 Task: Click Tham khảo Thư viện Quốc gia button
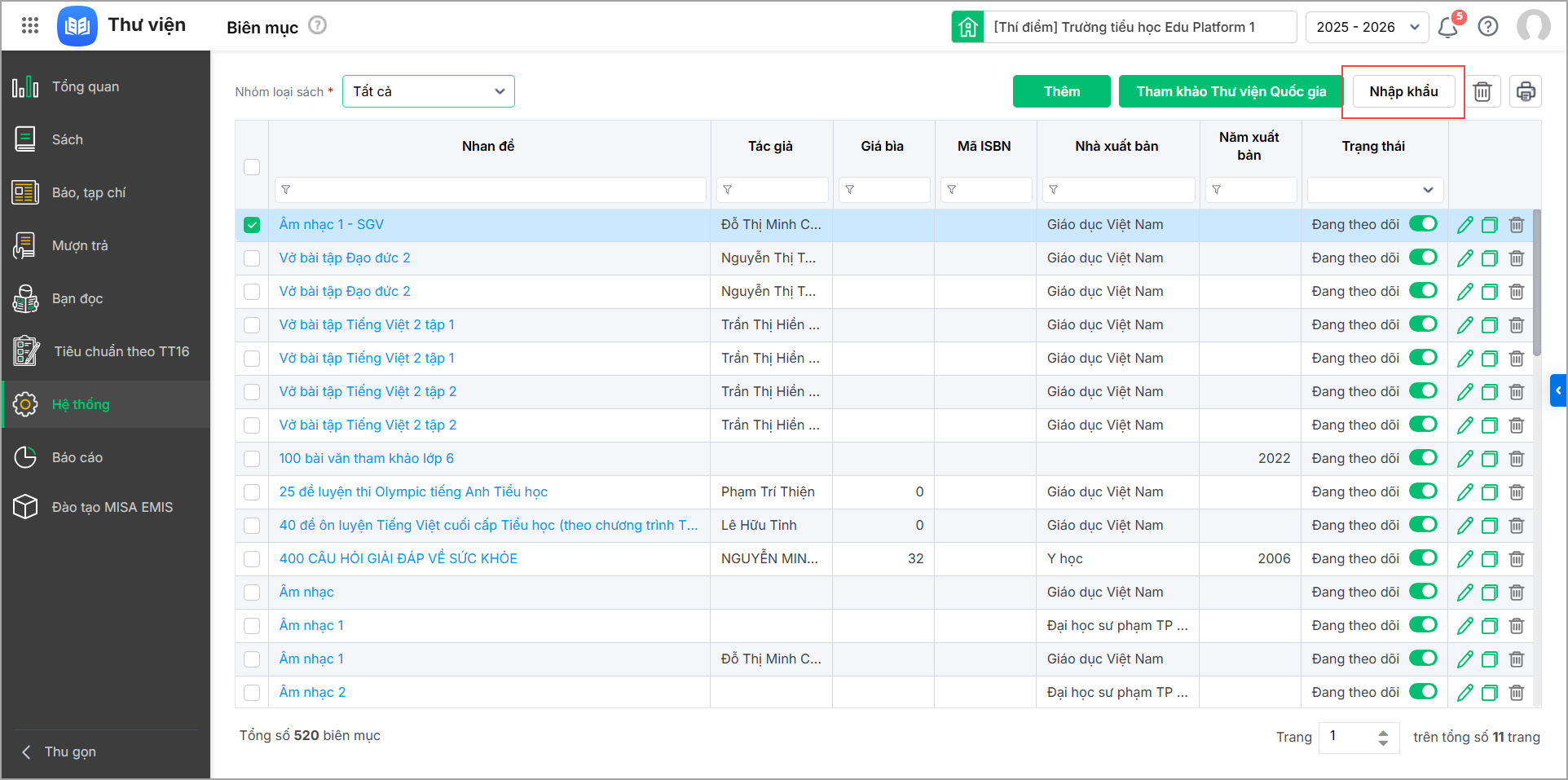point(1231,91)
